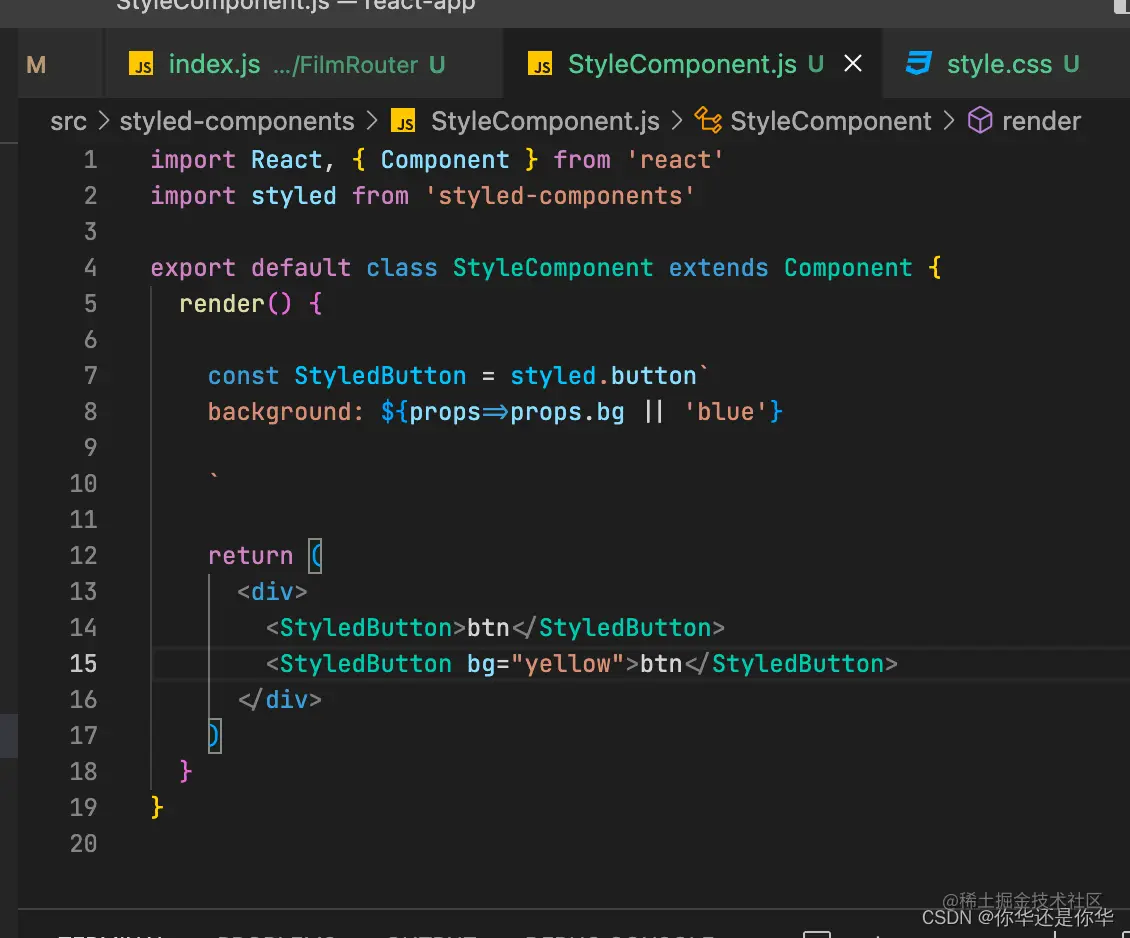Open the style.css tab

(1006, 64)
